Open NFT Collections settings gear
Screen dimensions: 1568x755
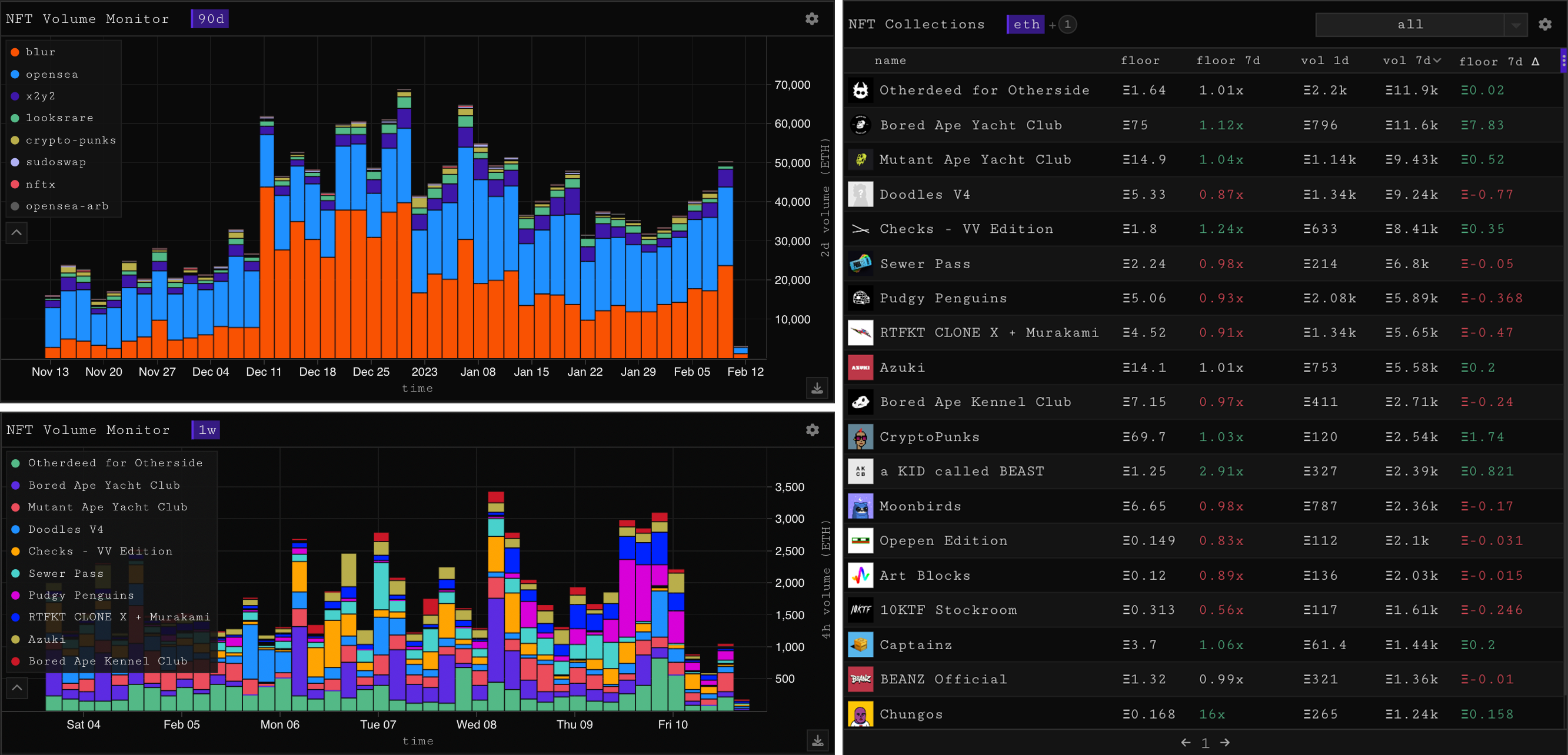pyautogui.click(x=1545, y=24)
